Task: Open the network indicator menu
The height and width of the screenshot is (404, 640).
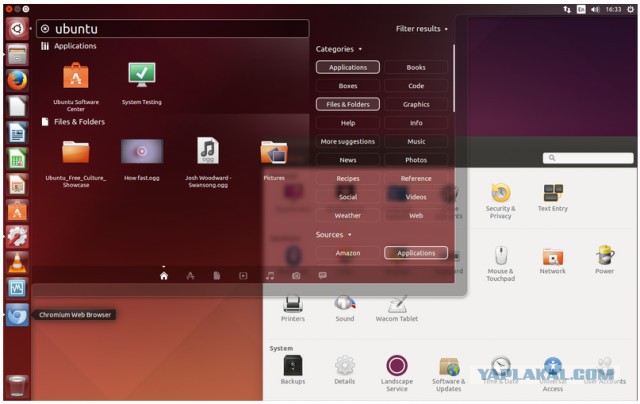Action: pos(567,9)
